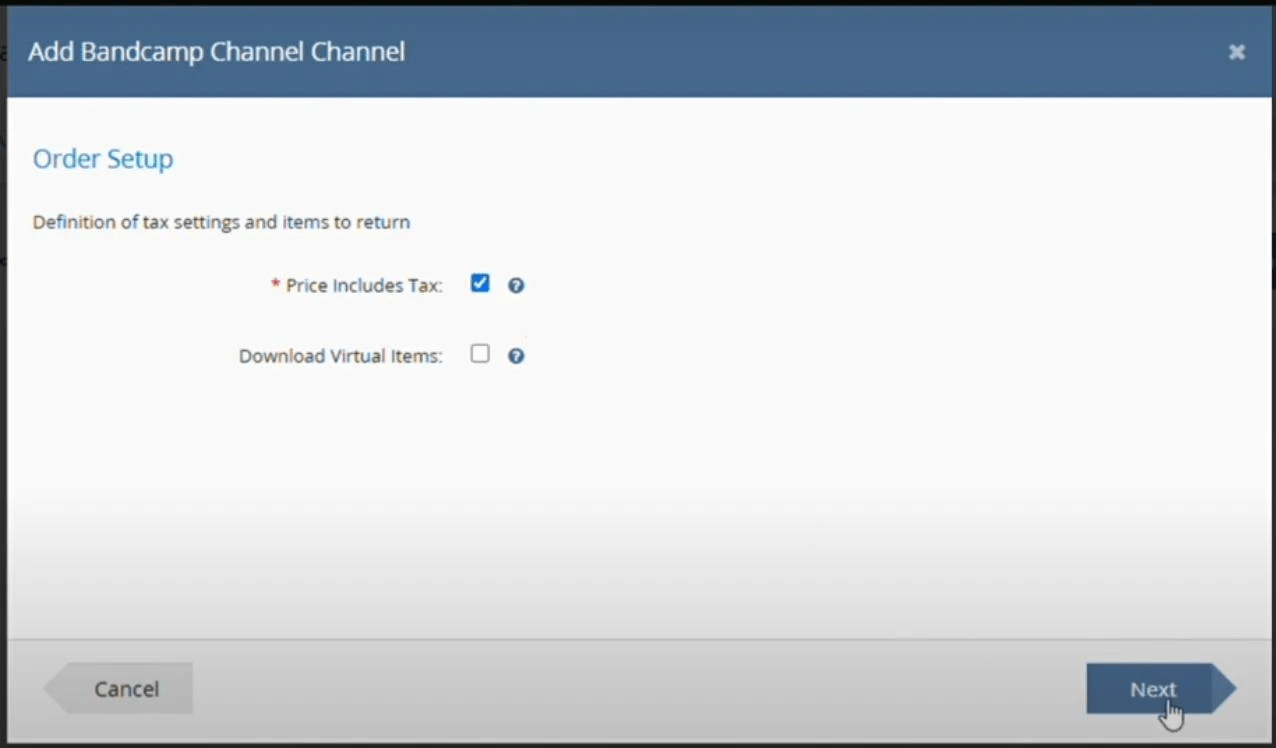This screenshot has width=1276, height=748.
Task: Enable the Download Virtual Items checkbox
Action: click(480, 354)
